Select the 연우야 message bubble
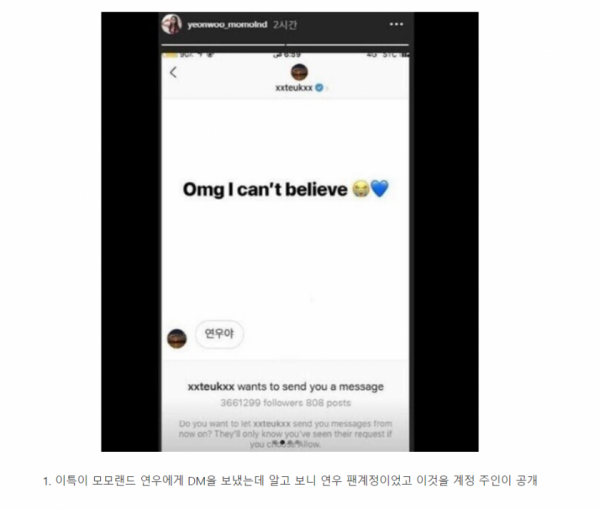Screen dimensions: 600x509 [219, 334]
